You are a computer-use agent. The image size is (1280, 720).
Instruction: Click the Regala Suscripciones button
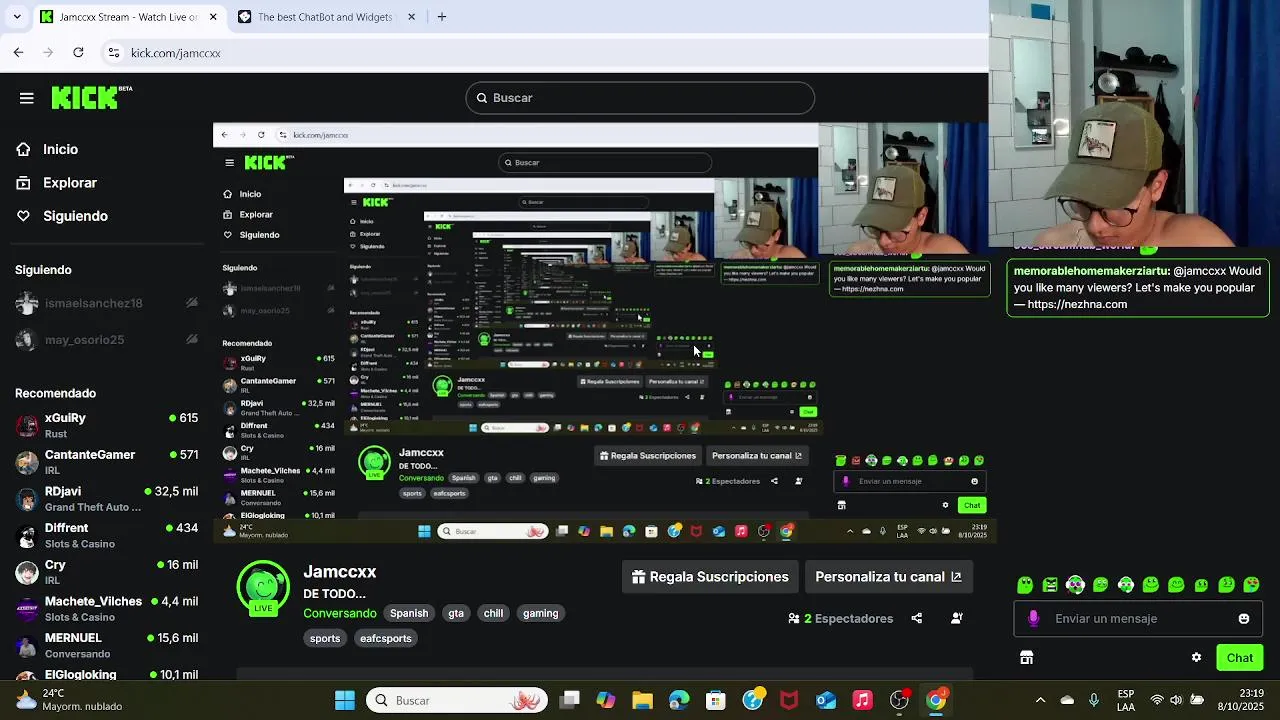710,577
